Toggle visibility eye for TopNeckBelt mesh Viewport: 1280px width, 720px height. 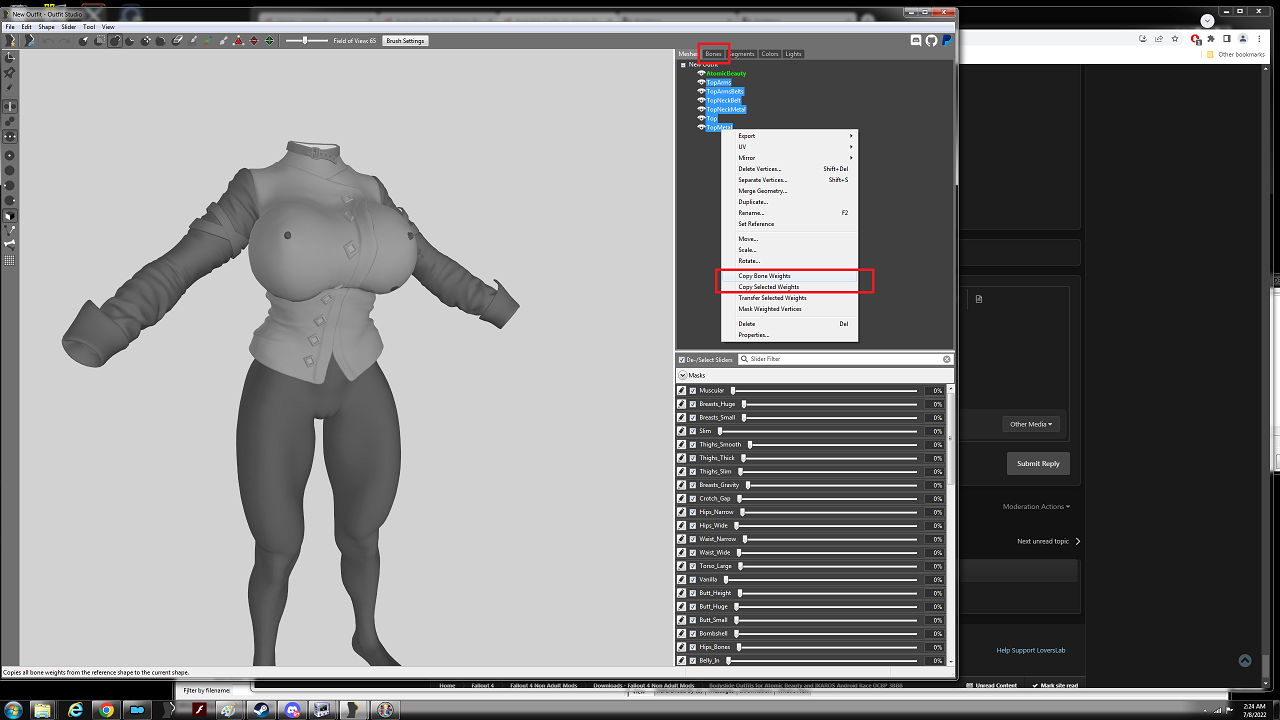coord(701,100)
